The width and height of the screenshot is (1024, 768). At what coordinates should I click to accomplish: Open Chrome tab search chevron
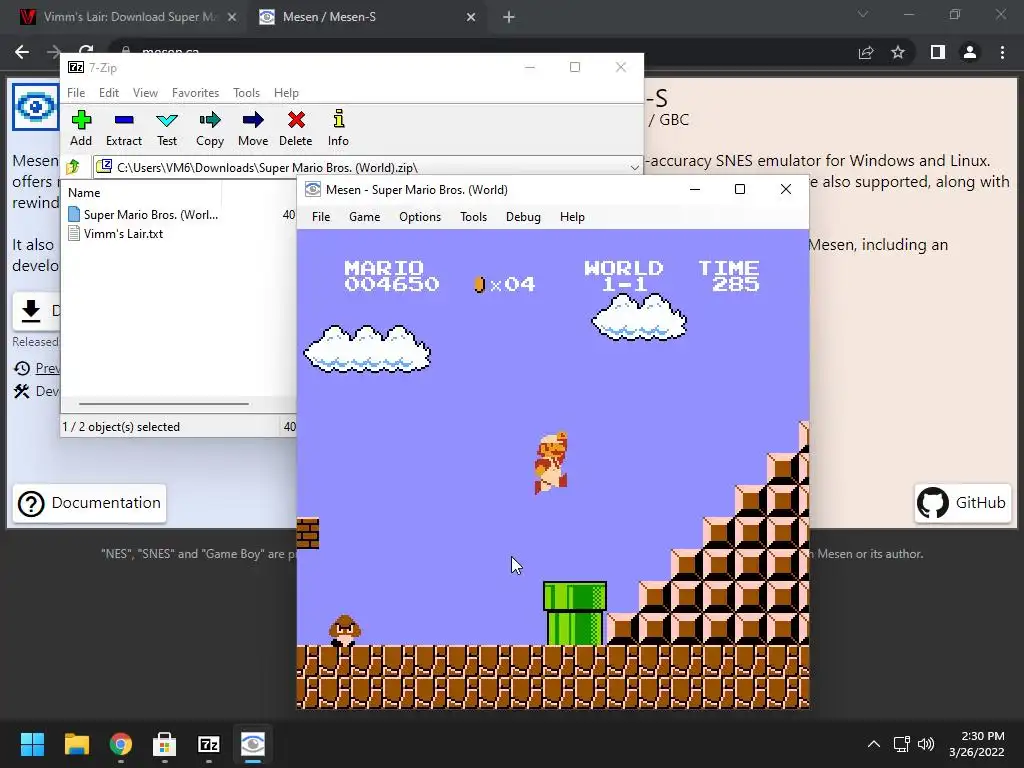click(x=863, y=14)
